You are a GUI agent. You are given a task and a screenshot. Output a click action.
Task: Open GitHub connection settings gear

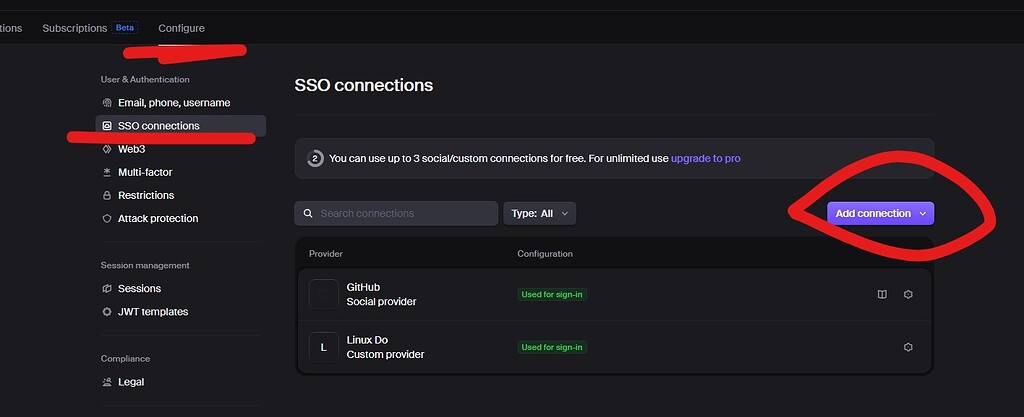click(908, 294)
